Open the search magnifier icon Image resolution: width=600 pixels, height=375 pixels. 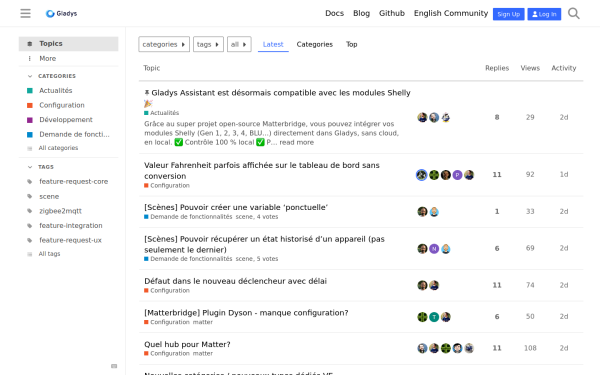pos(574,13)
